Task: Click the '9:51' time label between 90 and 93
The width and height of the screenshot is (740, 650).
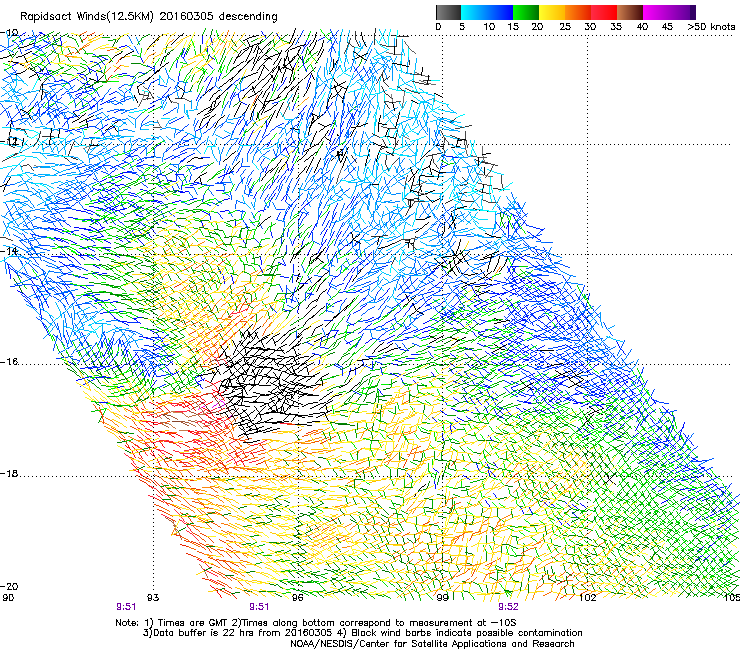Action: coord(126,607)
